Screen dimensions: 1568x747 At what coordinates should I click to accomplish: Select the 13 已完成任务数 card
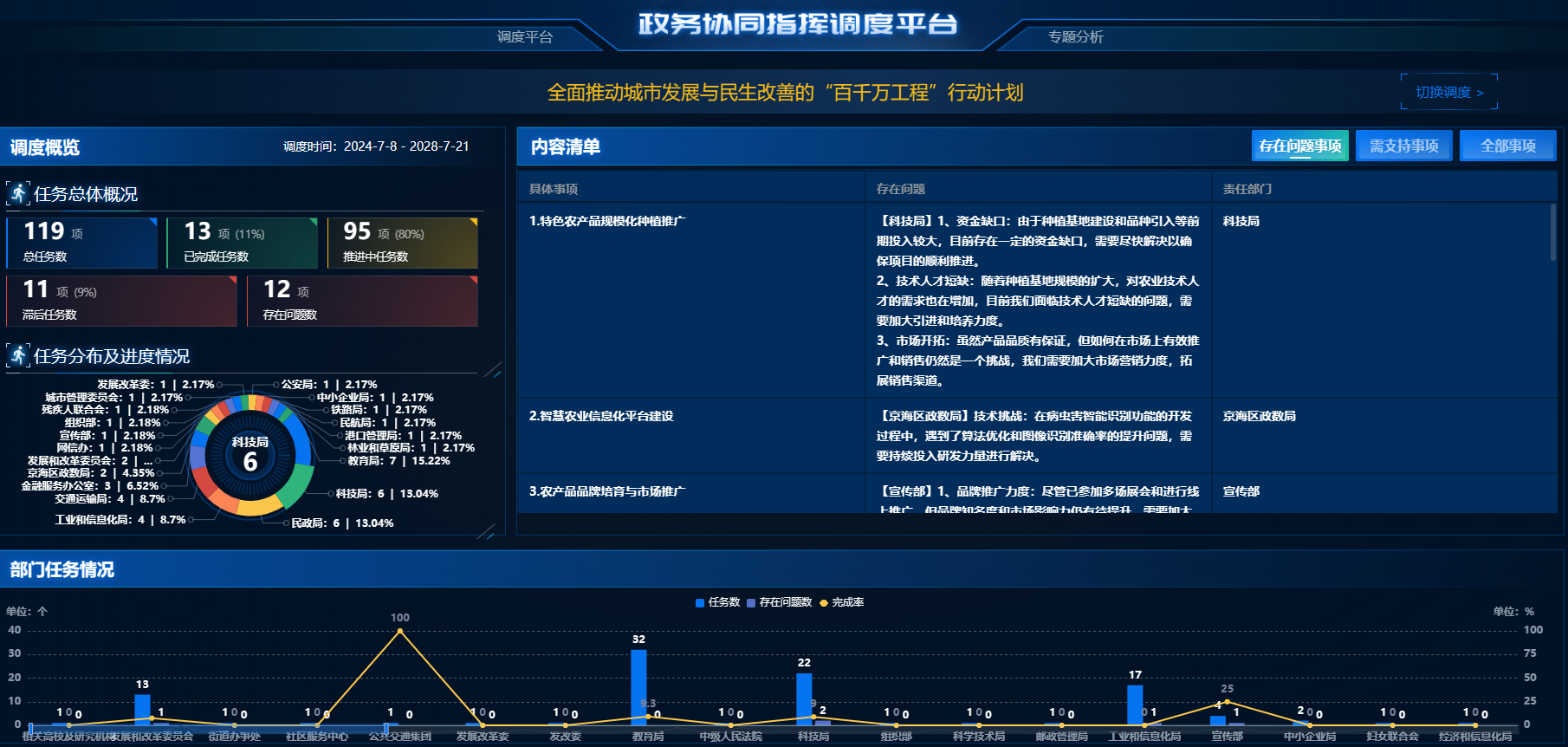[242, 243]
